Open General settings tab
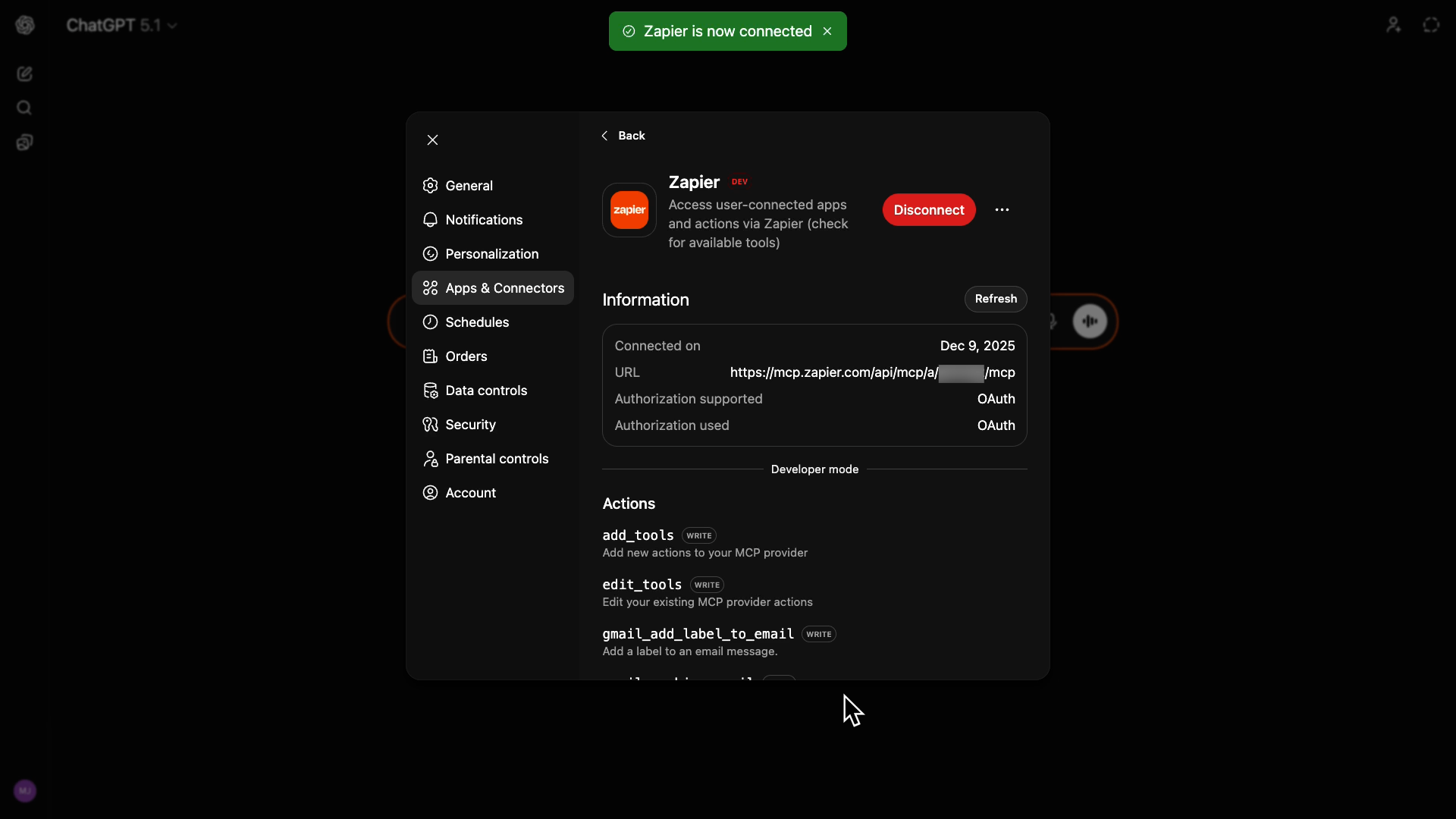This screenshot has height=819, width=1456. (469, 186)
